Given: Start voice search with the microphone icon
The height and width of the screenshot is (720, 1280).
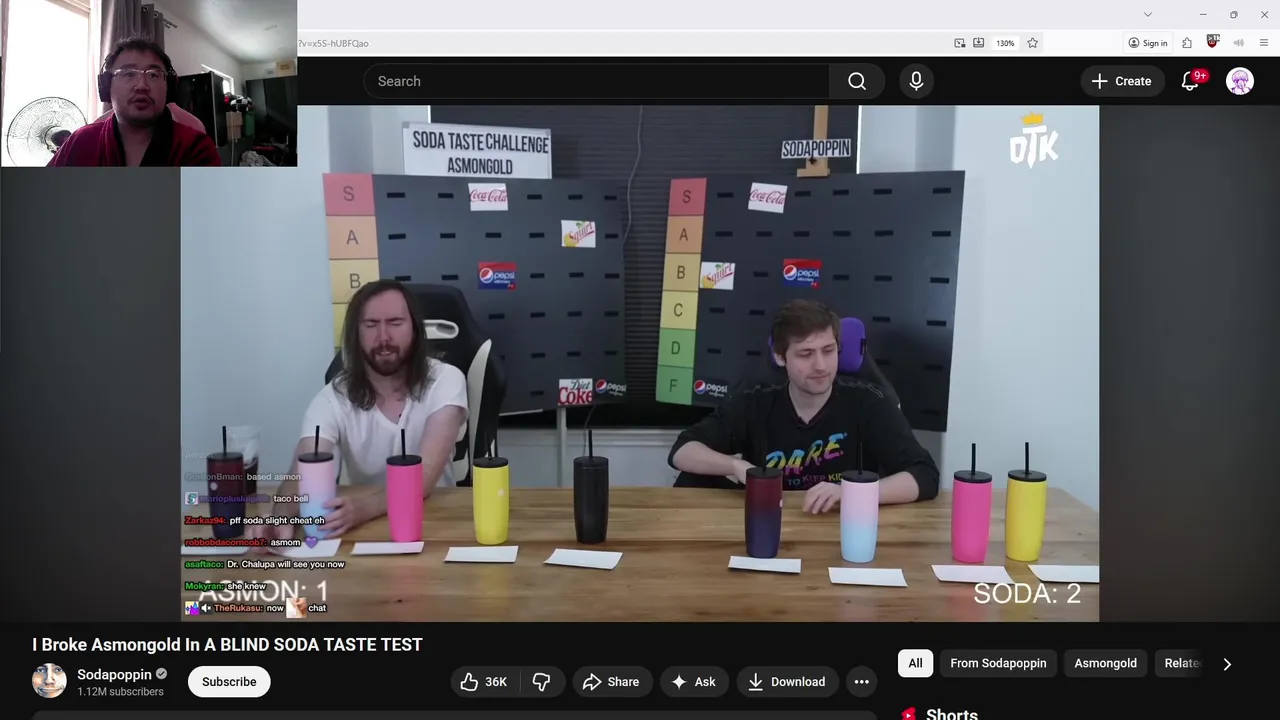Looking at the screenshot, I should point(916,81).
